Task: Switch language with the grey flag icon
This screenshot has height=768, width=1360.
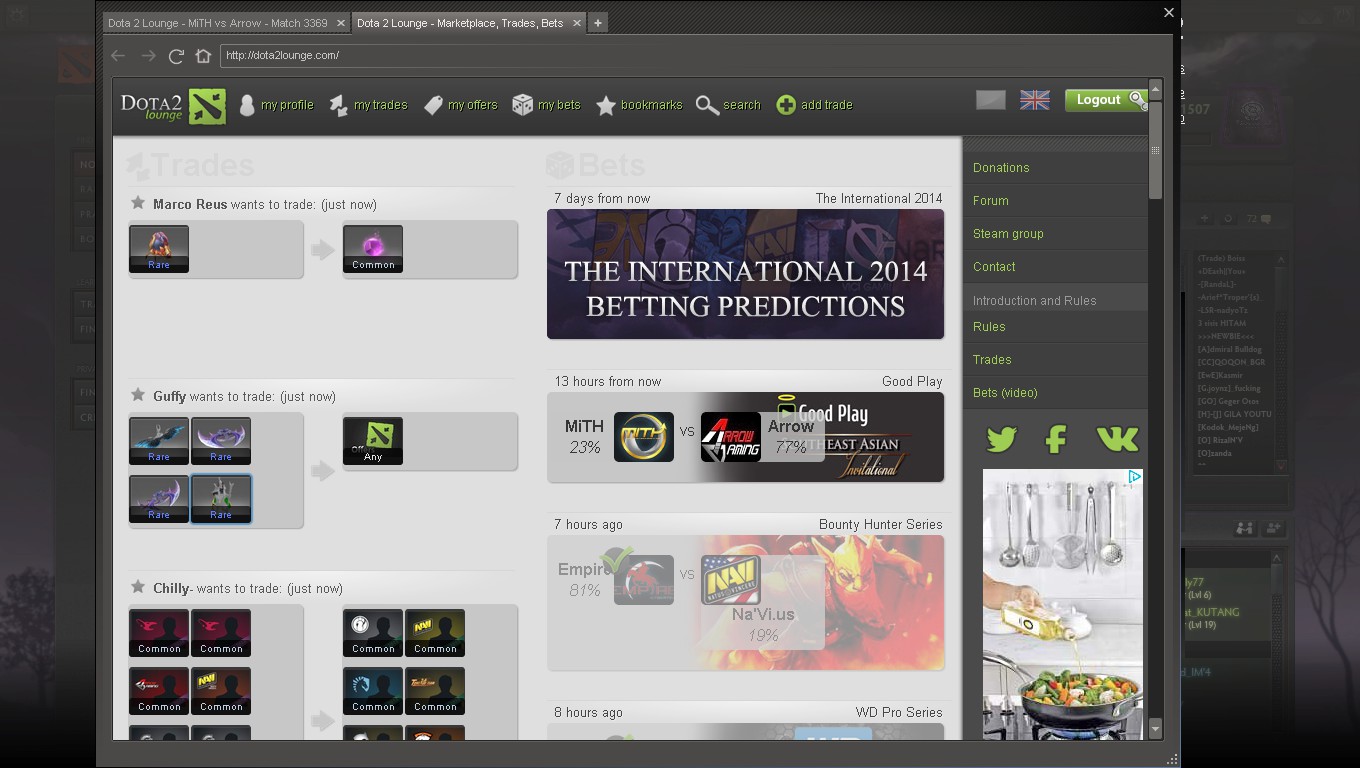Action: pyautogui.click(x=991, y=100)
